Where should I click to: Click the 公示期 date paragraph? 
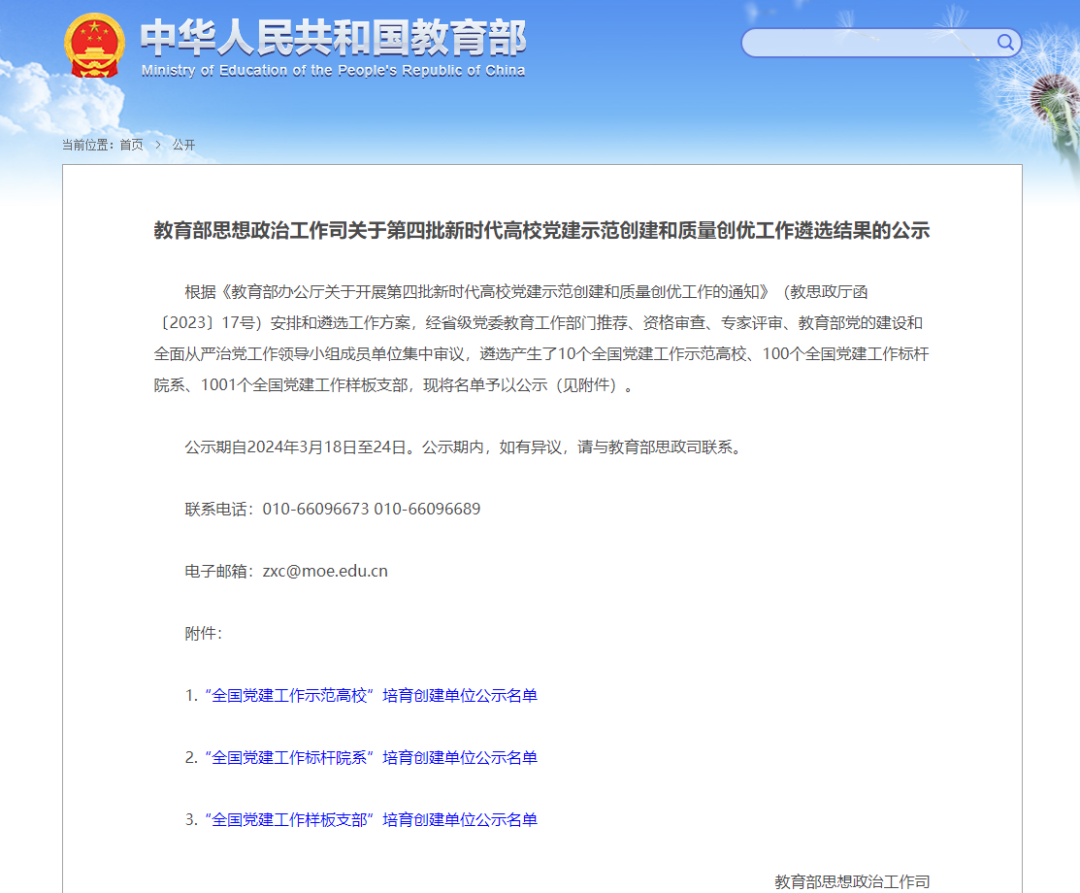[464, 447]
